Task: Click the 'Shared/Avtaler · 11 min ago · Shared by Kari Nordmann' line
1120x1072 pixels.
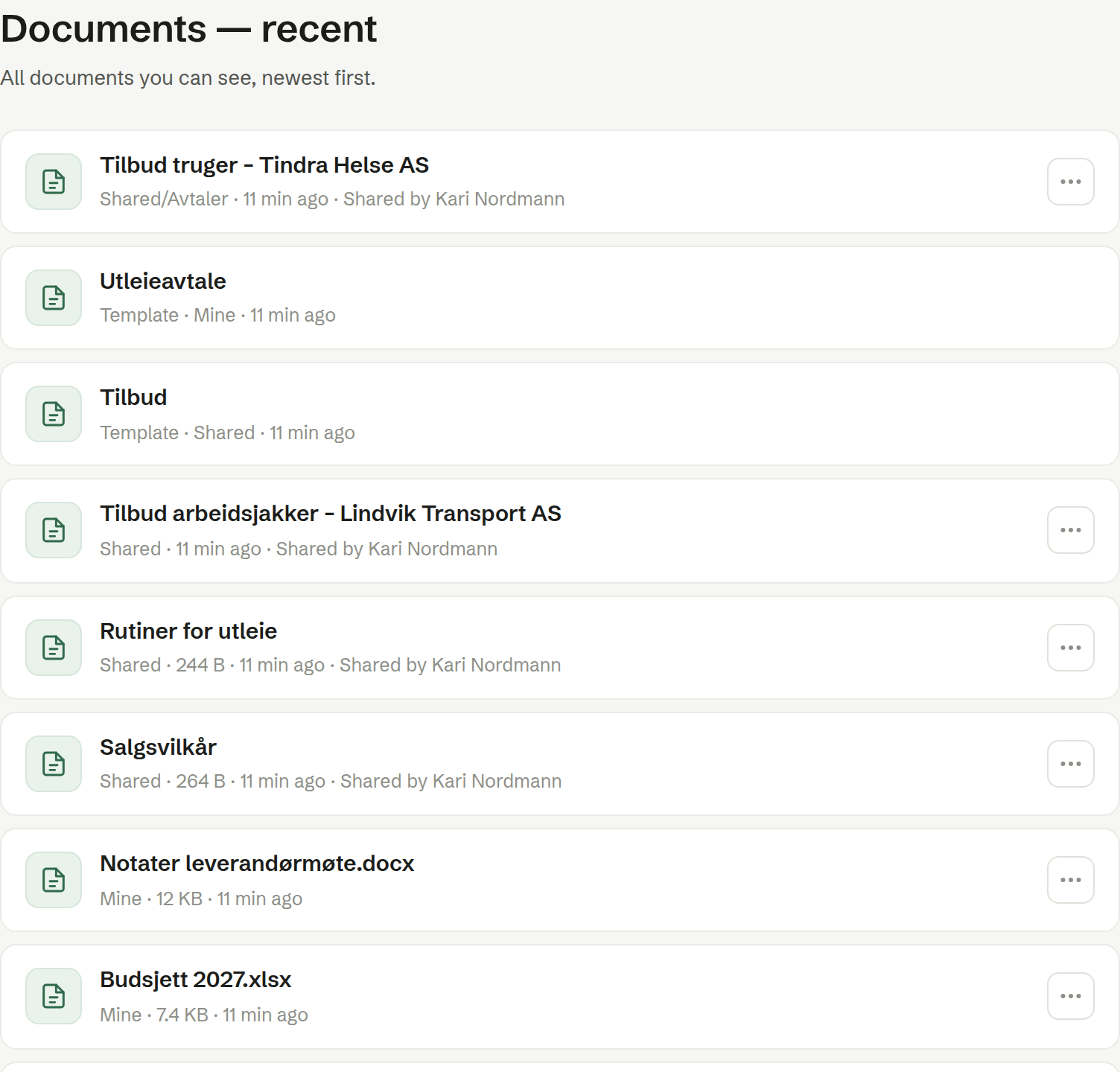Action: [332, 200]
